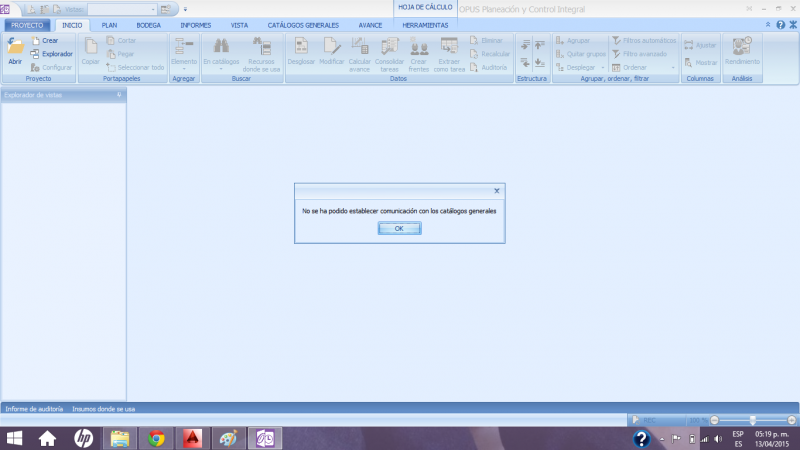The width and height of the screenshot is (800, 450).
Task: Open the Explorador tool in the ribbon
Action: pyautogui.click(x=51, y=53)
